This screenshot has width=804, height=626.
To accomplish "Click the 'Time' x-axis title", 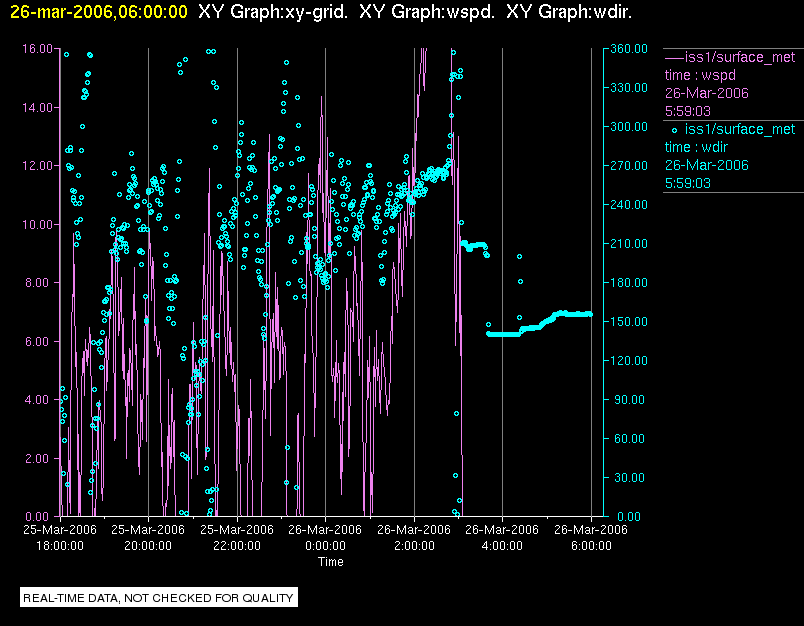I will [x=331, y=562].
